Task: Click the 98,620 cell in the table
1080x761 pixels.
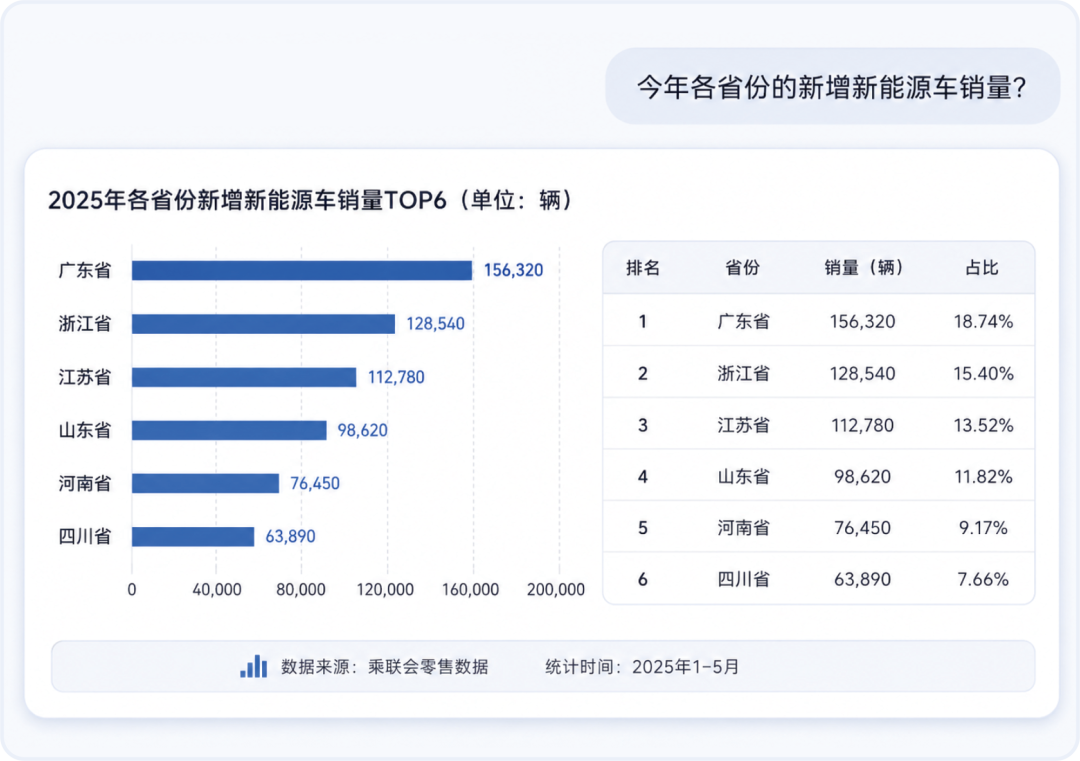Action: click(x=862, y=477)
